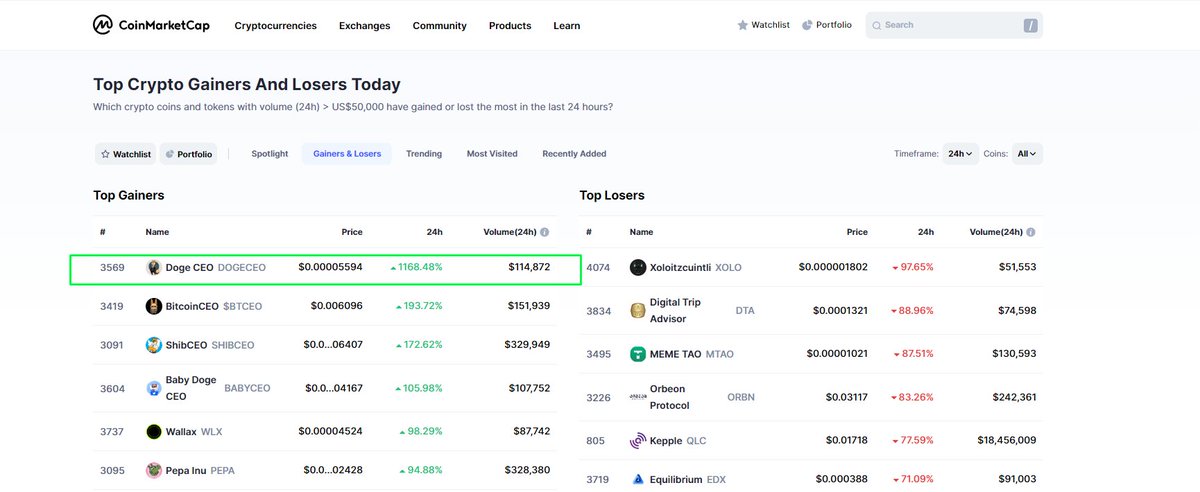Click the Top Losers heading
Image resolution: width=1200 pixels, height=492 pixels.
pyautogui.click(x=612, y=195)
